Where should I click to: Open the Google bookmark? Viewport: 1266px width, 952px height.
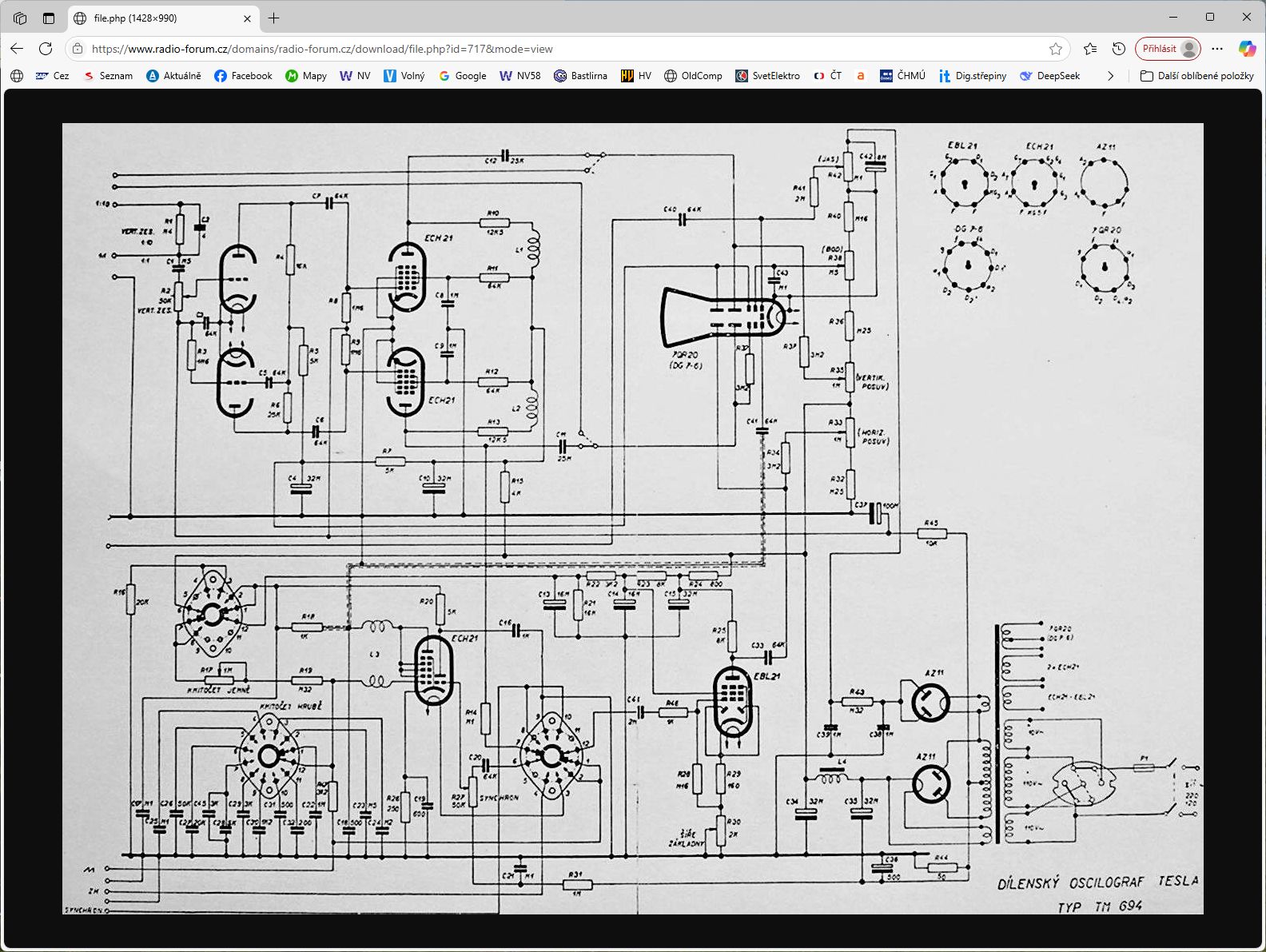pyautogui.click(x=462, y=76)
